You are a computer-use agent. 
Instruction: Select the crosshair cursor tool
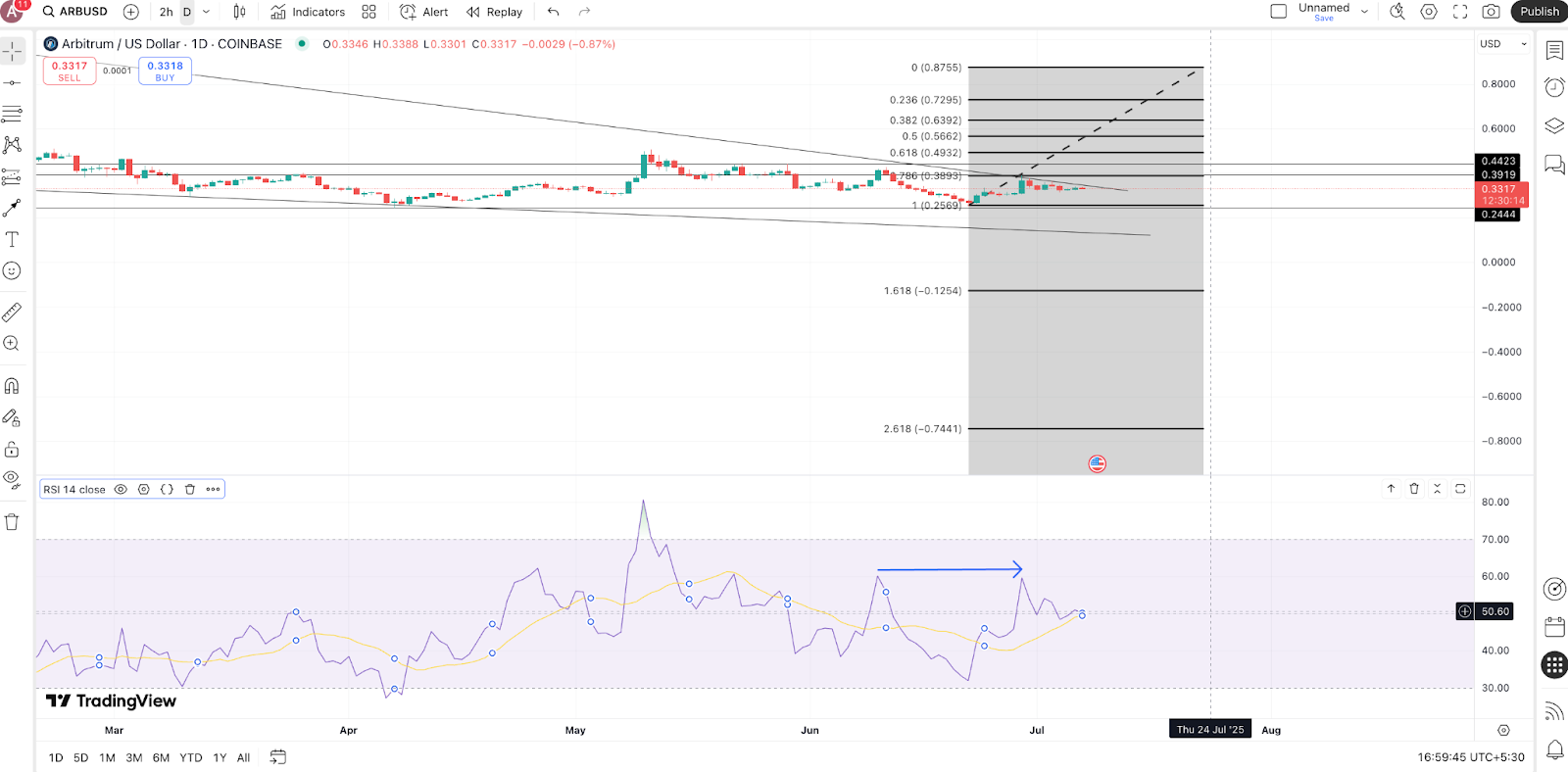(x=12, y=51)
